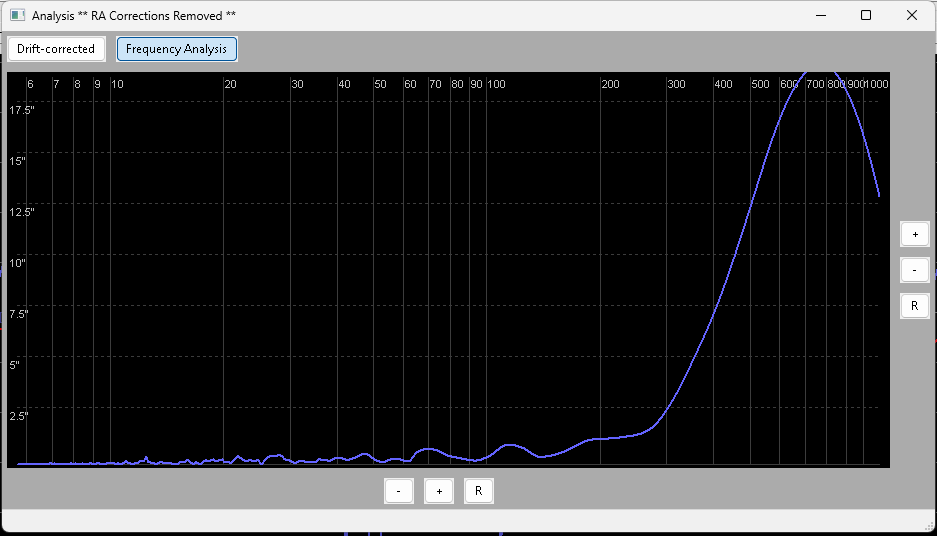Click the 2.5" y-axis label

[19, 416]
